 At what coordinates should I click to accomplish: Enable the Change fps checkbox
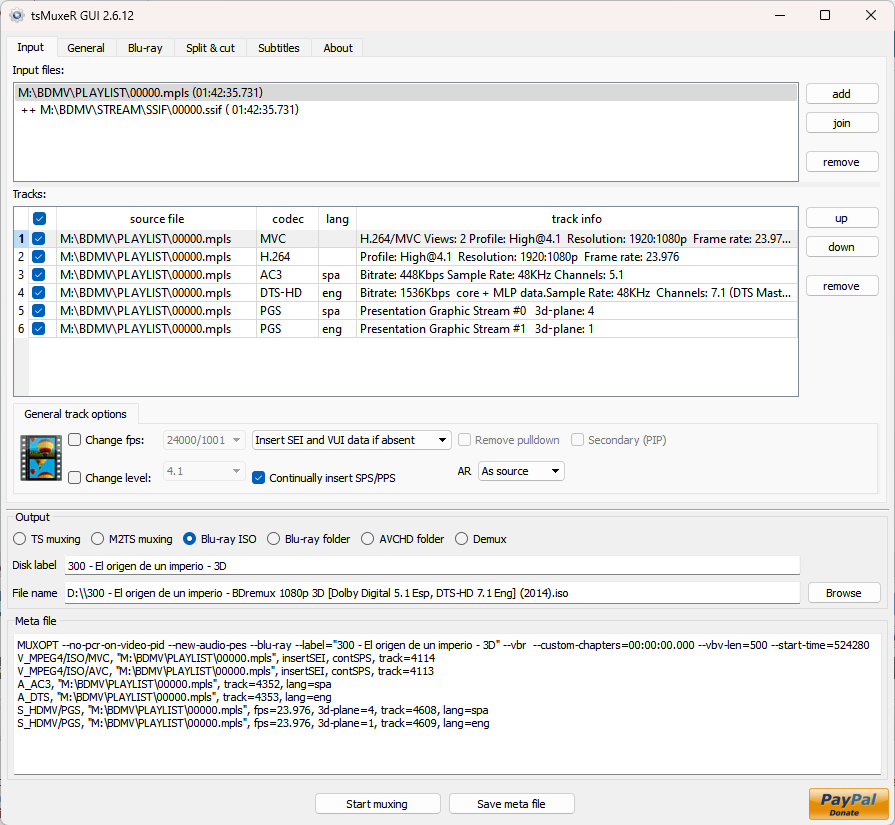pos(75,440)
